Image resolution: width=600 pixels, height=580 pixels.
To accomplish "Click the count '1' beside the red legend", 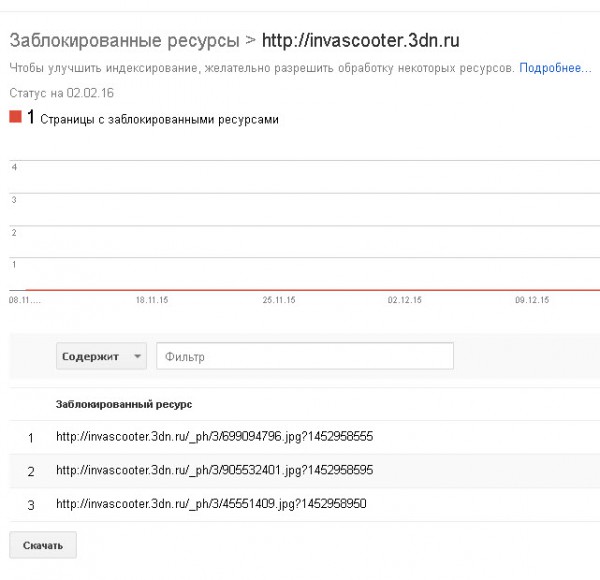I will point(31,117).
